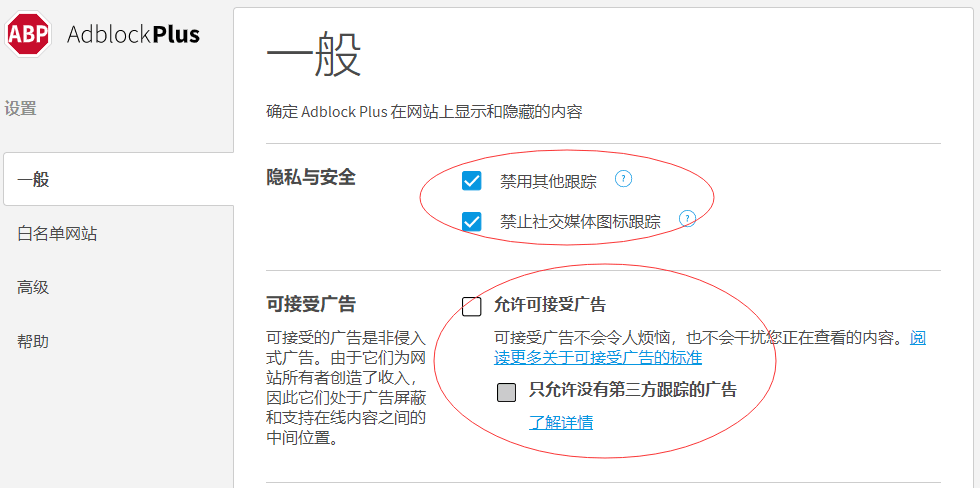Click the 隐私与安全 section heading

pos(311,177)
